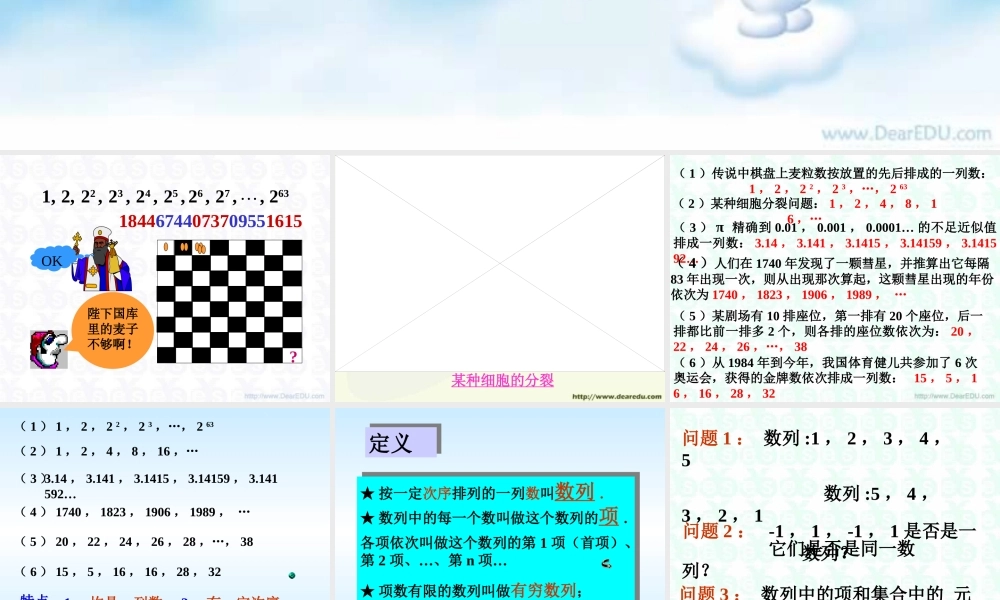Viewport: 1000px width, 600px height.
Task: Click the 问题1 label
Action: (x=713, y=439)
